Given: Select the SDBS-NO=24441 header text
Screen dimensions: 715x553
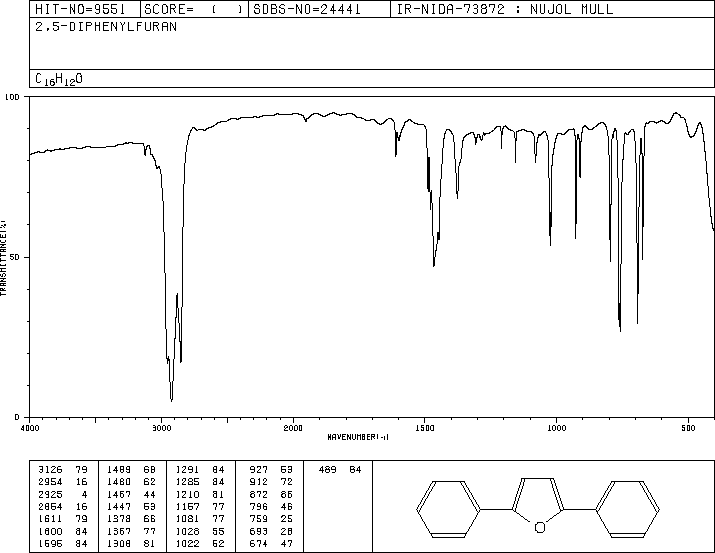Looking at the screenshot, I should [x=307, y=9].
